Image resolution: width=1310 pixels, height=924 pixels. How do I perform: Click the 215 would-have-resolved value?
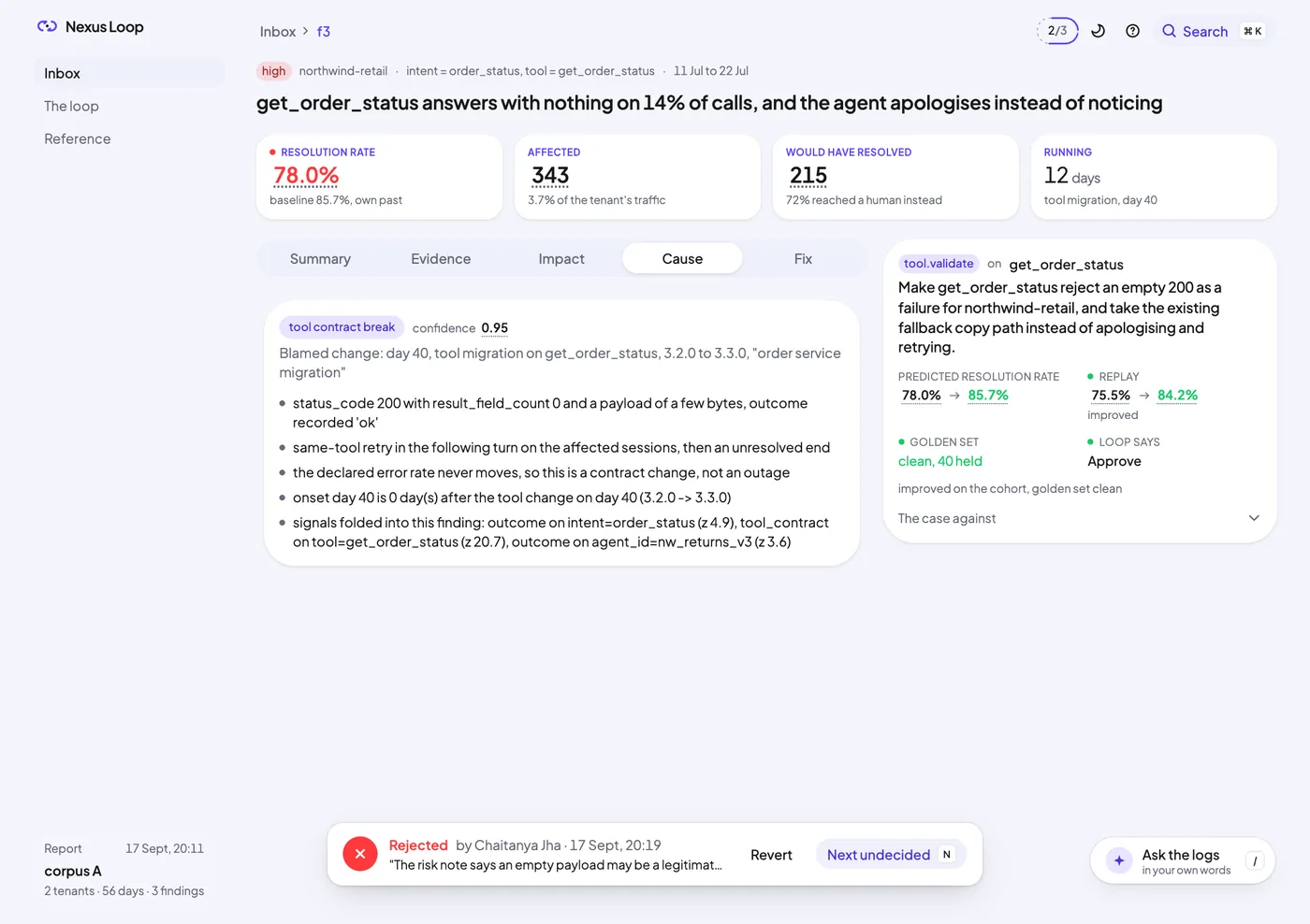[x=808, y=176]
